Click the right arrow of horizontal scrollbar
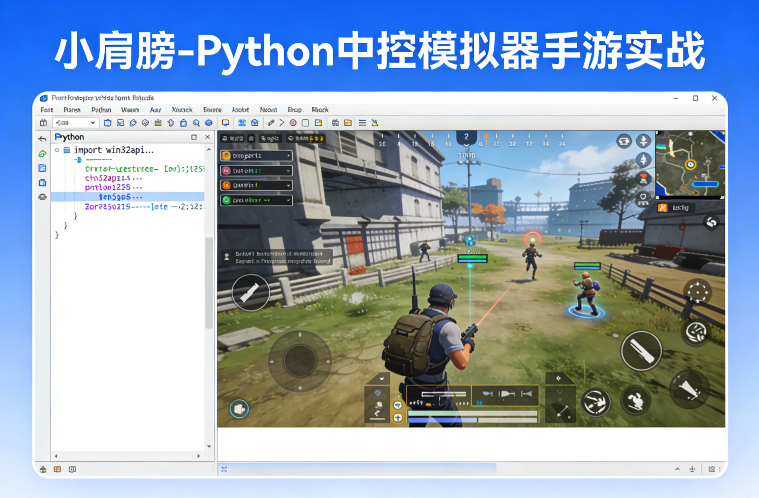This screenshot has width=759, height=498. coord(198,456)
